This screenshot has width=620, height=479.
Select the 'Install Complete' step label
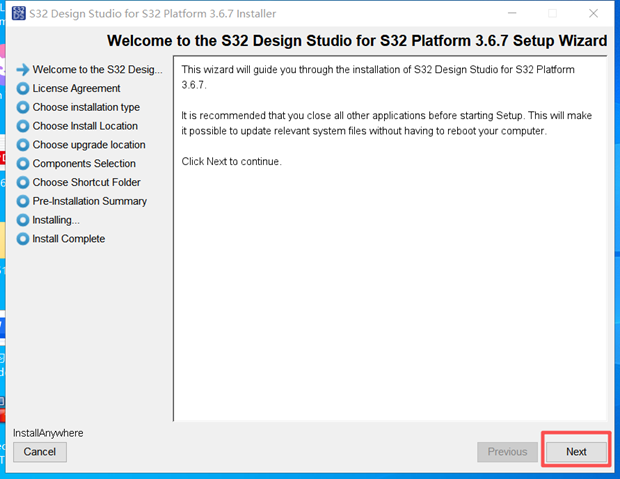69,239
